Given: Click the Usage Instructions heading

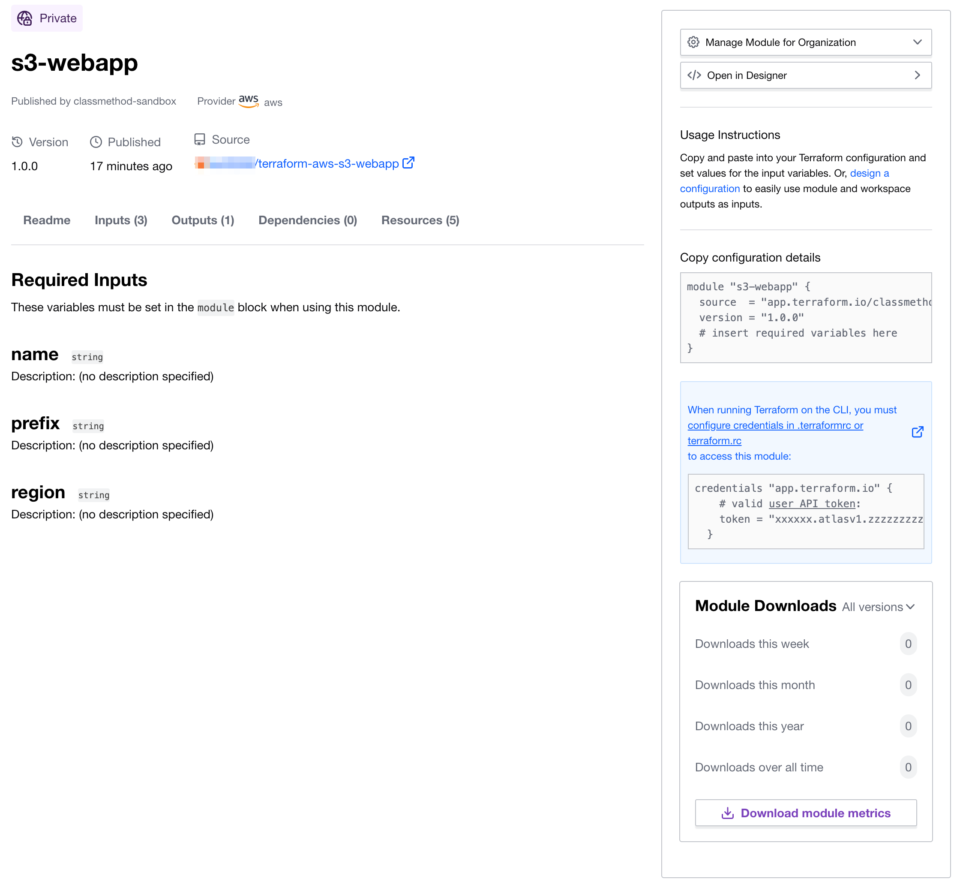Looking at the screenshot, I should point(730,135).
